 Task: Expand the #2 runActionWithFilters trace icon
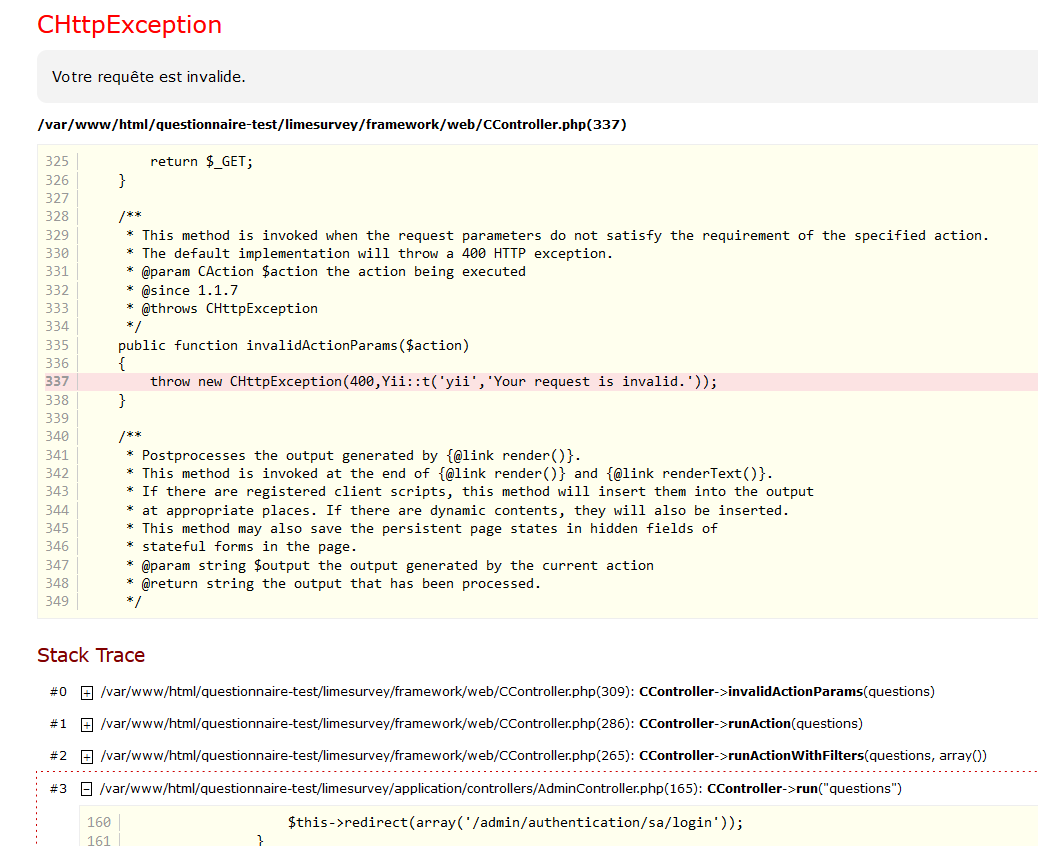pyautogui.click(x=87, y=756)
